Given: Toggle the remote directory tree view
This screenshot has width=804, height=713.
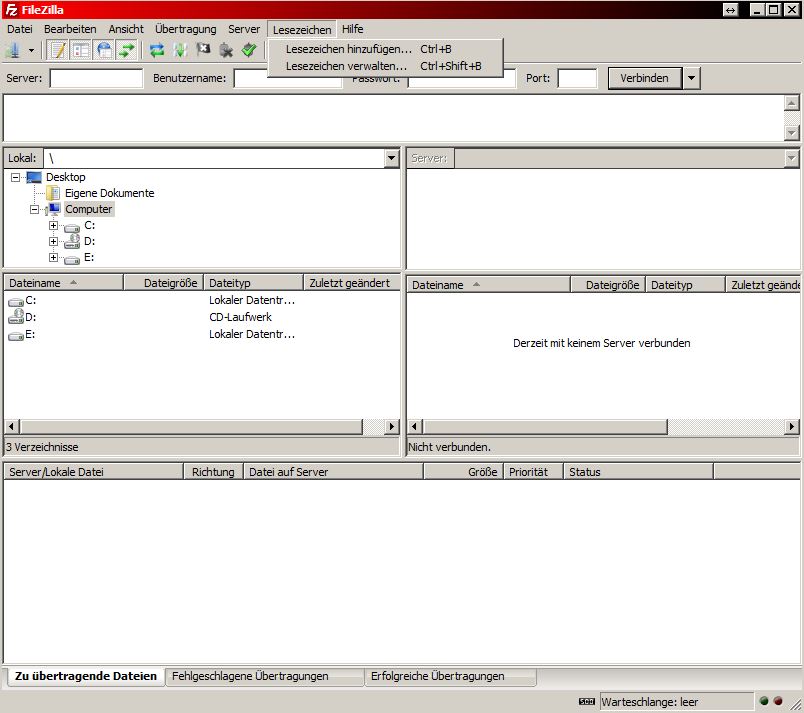Looking at the screenshot, I should click(104, 50).
